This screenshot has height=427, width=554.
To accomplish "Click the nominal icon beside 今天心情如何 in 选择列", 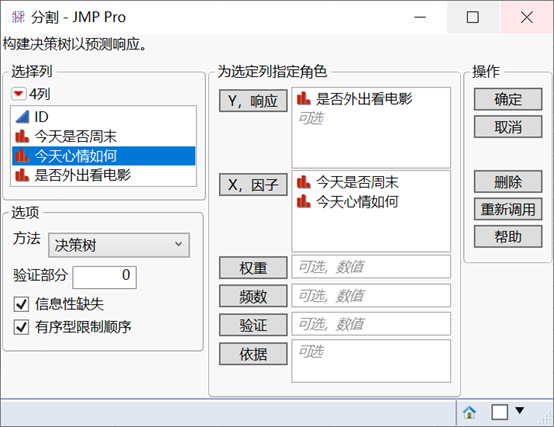I will coord(22,156).
